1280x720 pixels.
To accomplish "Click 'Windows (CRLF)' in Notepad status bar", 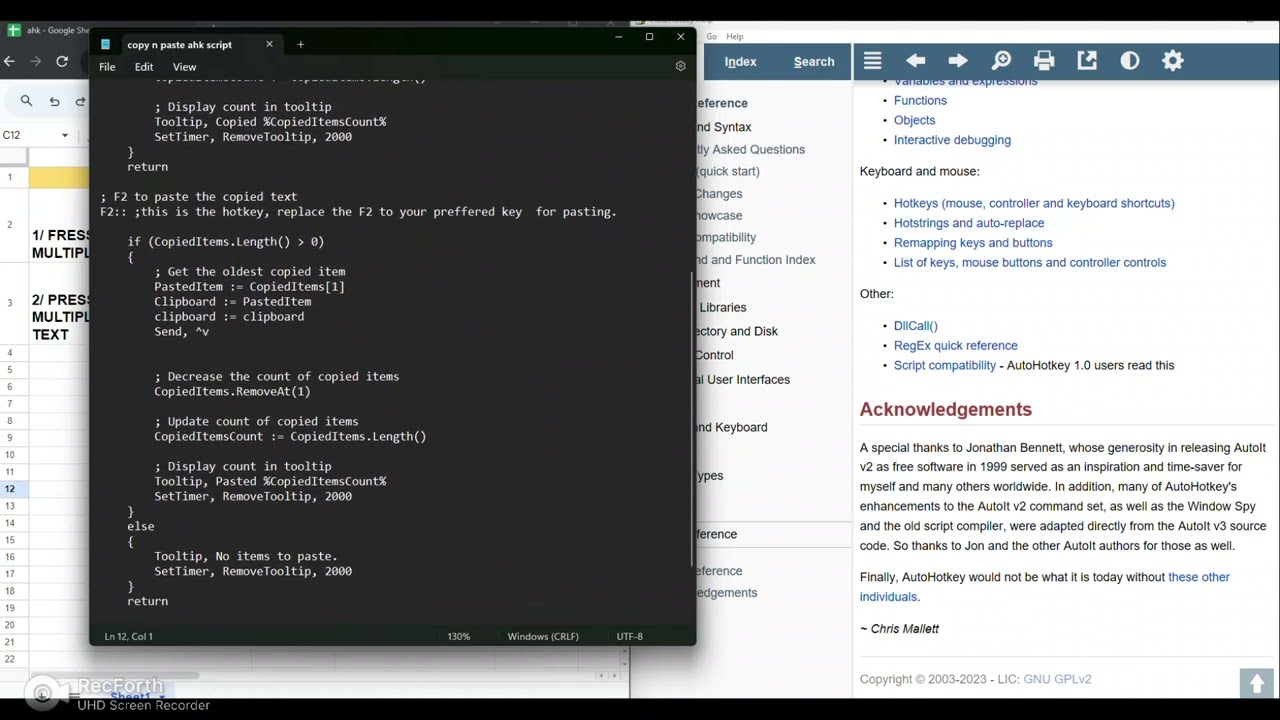I will click(x=543, y=636).
